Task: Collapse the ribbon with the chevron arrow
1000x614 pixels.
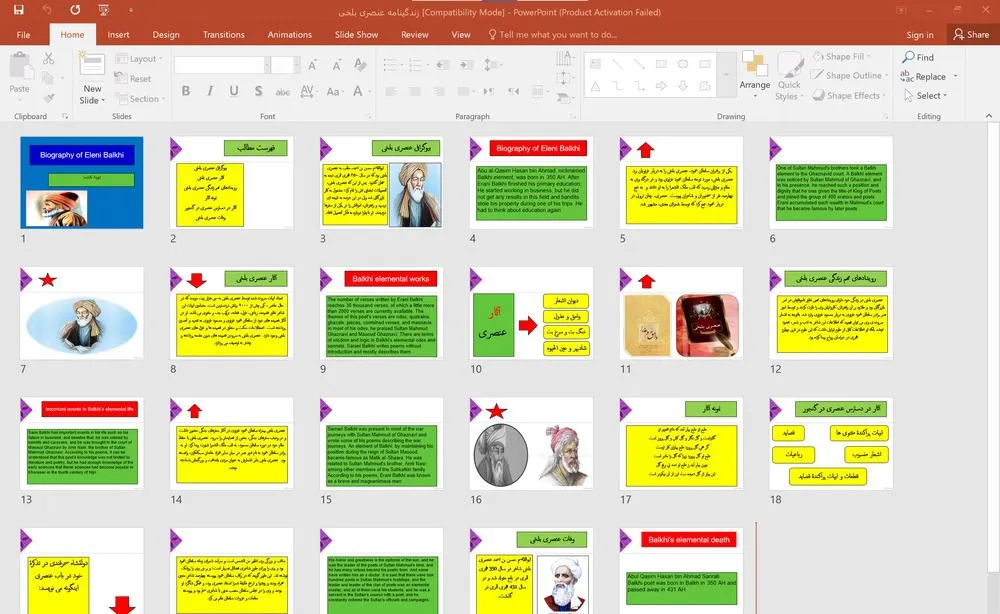Action: click(987, 117)
